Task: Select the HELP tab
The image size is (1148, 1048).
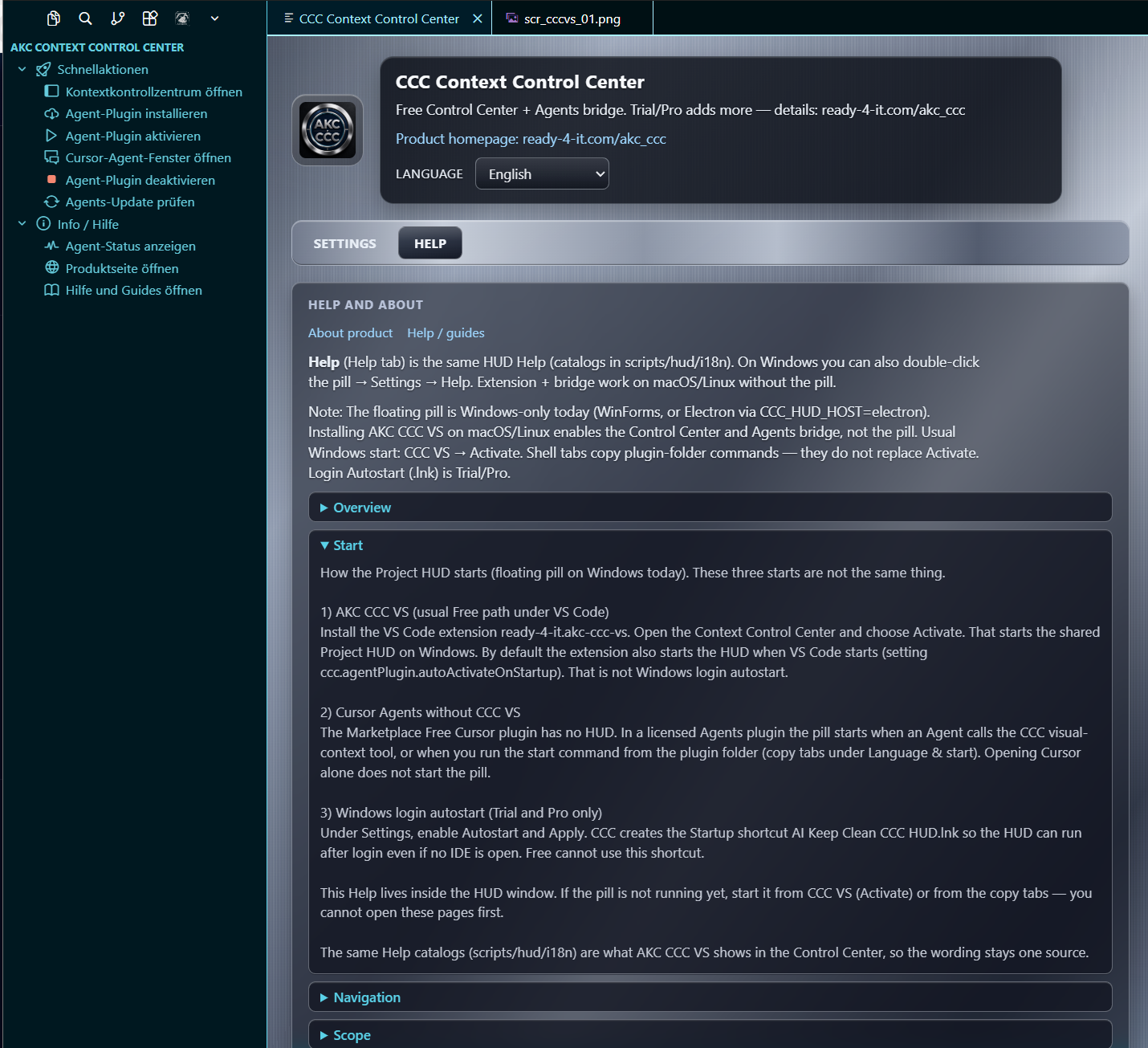Action: click(x=430, y=243)
